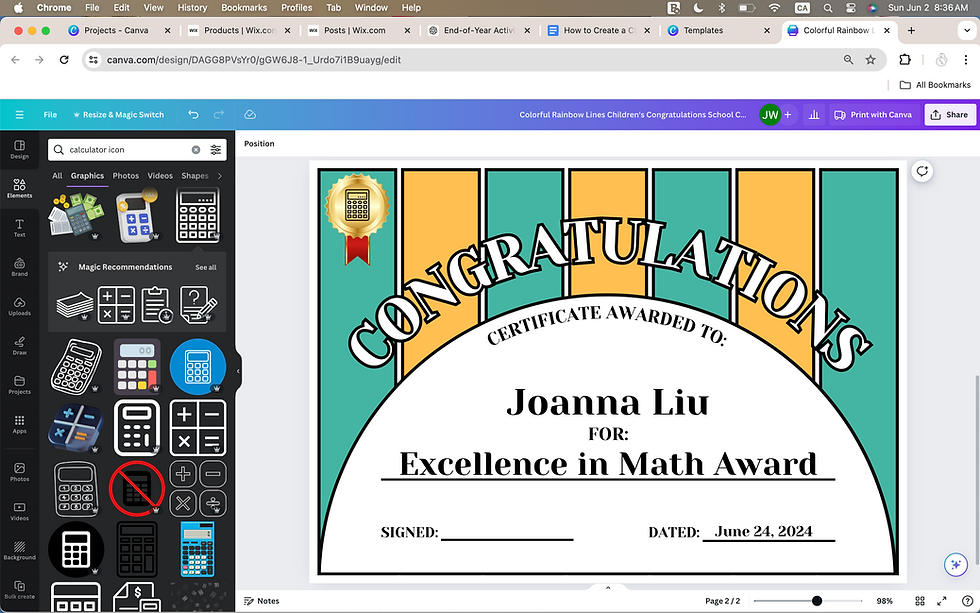Select the money and calculator graphic
Screen dimensions: 980x613
(76, 214)
